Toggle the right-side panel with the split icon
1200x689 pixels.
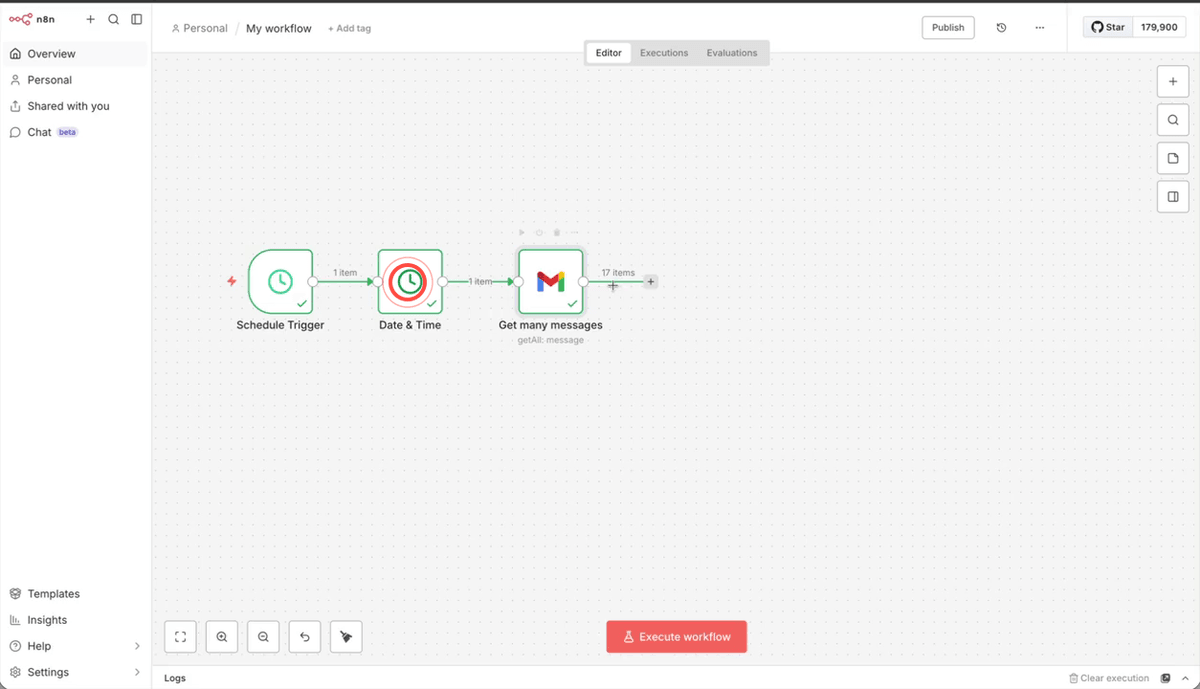tap(1172, 196)
